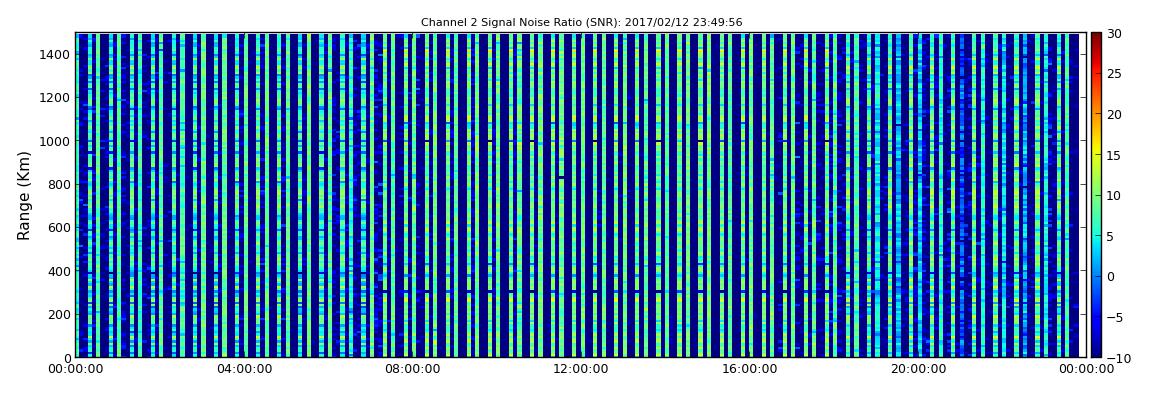Viewport: 1150px width, 407px height.
Task: Click the colorbar value 25
Action: [x=1115, y=73]
